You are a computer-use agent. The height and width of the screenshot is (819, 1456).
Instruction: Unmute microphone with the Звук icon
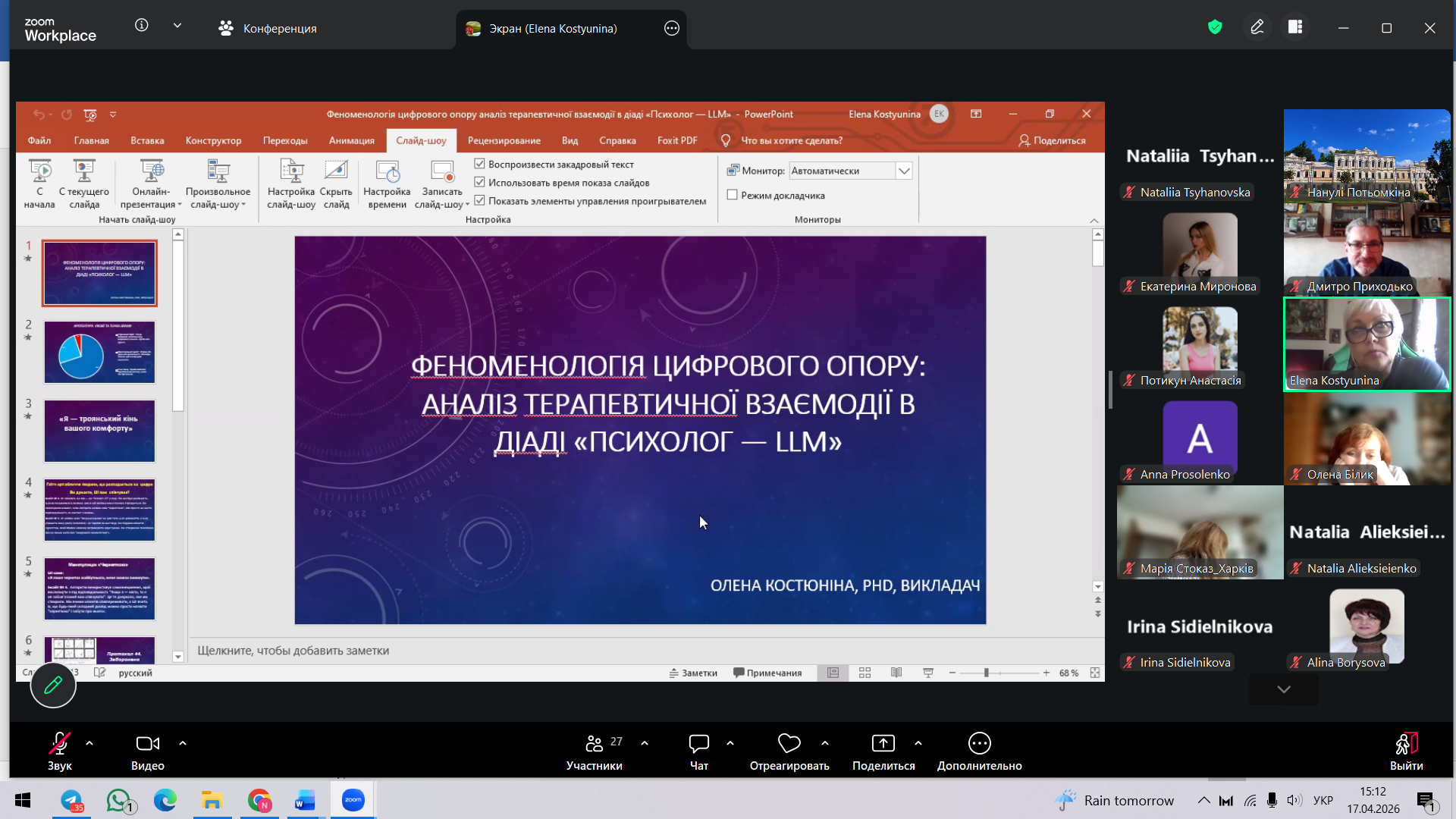click(59, 744)
